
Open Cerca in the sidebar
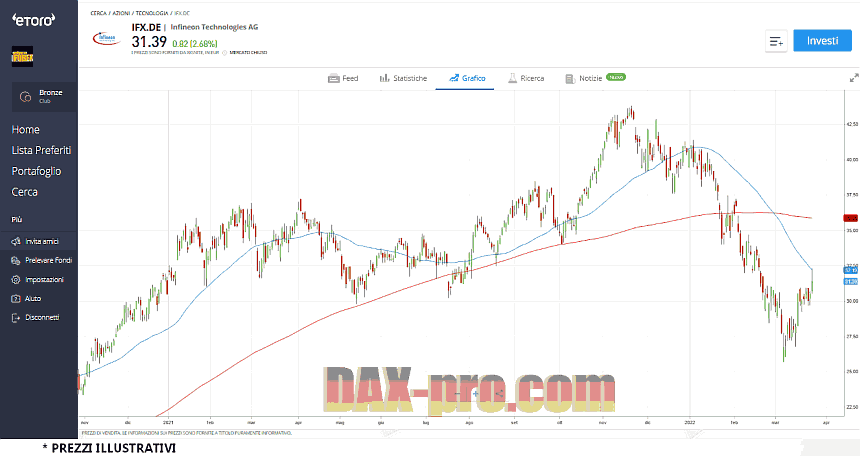point(25,192)
